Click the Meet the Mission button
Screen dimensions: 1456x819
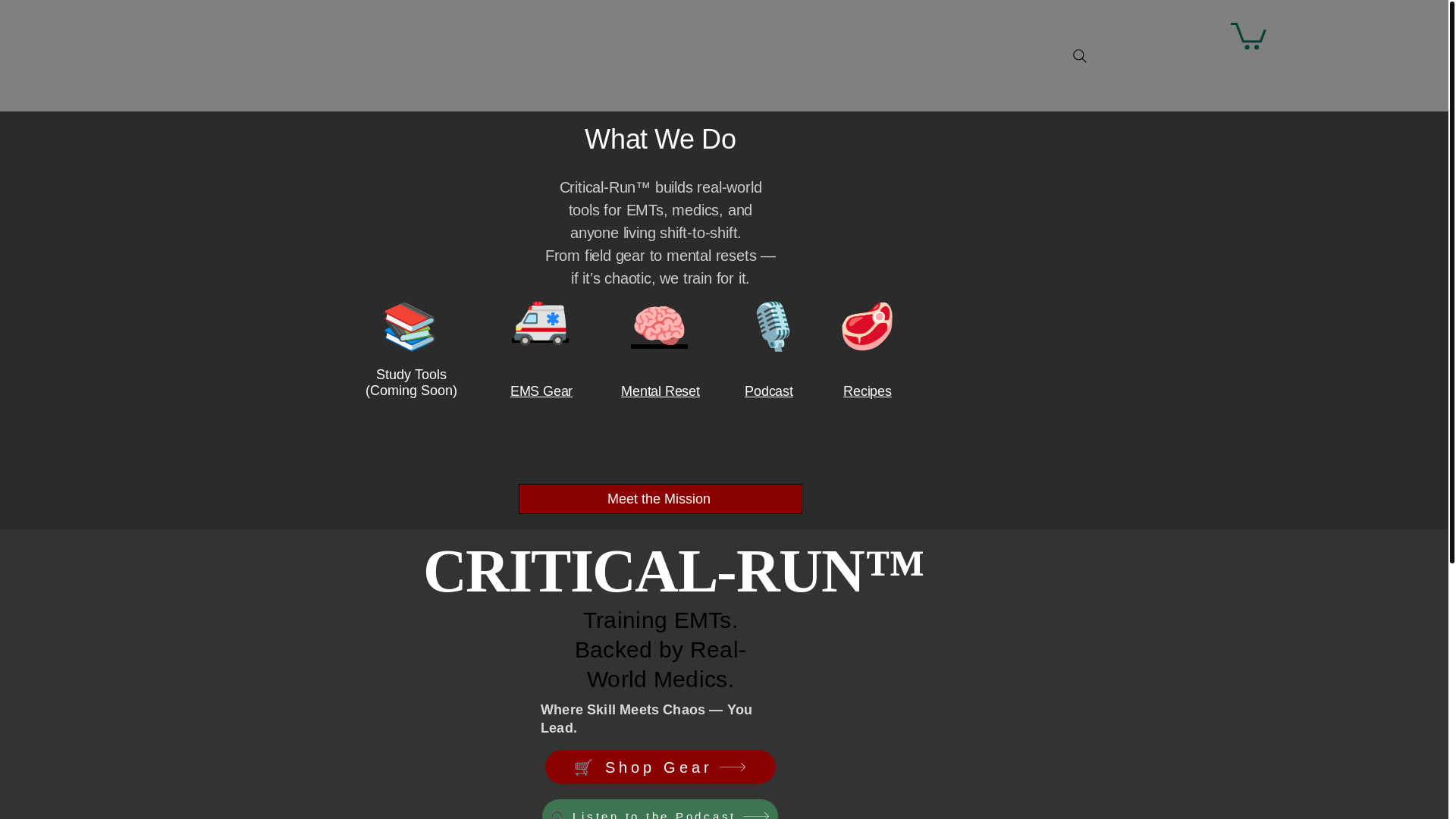coord(661,499)
